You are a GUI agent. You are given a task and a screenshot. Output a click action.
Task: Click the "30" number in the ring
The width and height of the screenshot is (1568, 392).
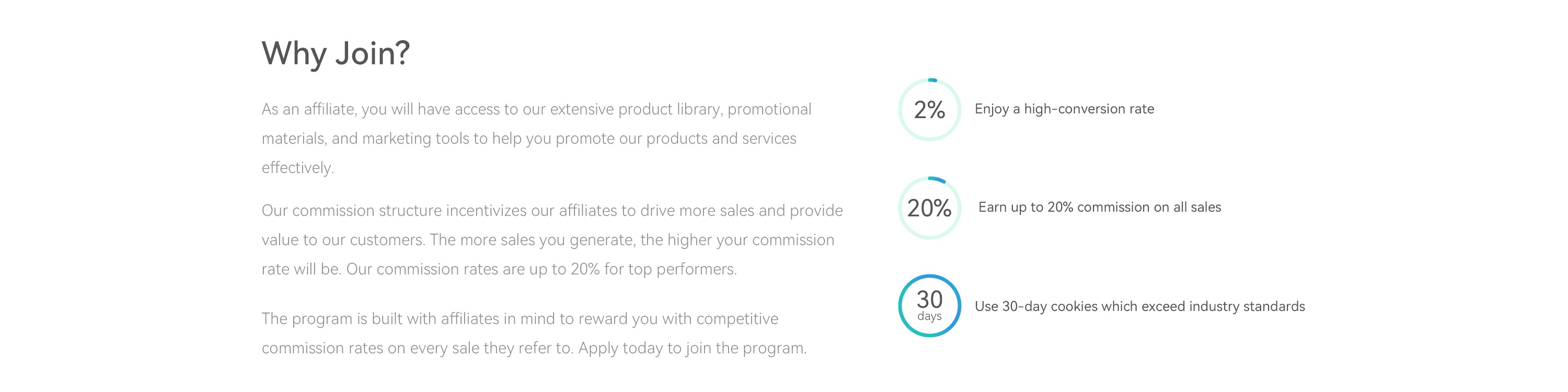tap(929, 299)
